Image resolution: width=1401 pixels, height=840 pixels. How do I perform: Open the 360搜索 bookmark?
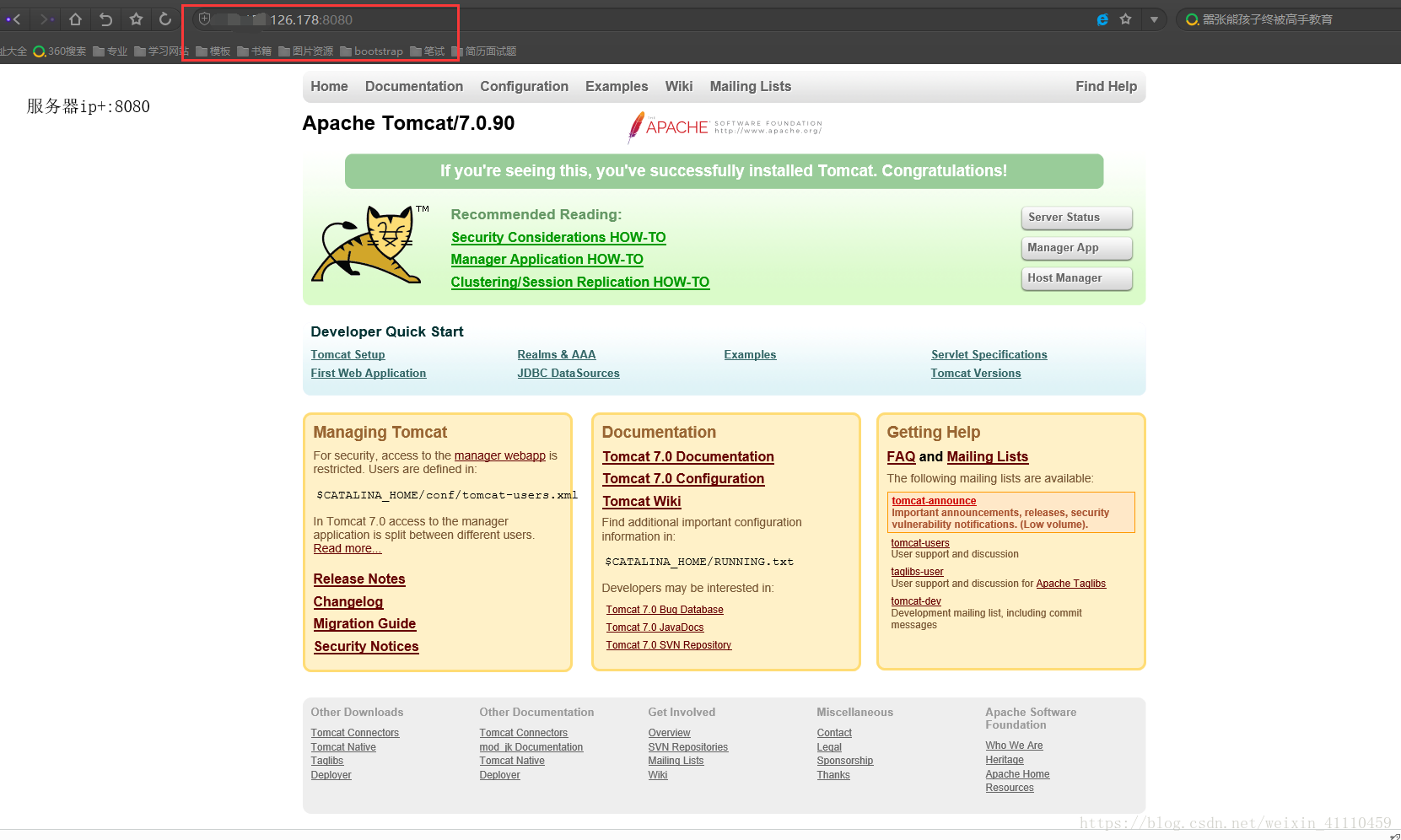coord(59,51)
